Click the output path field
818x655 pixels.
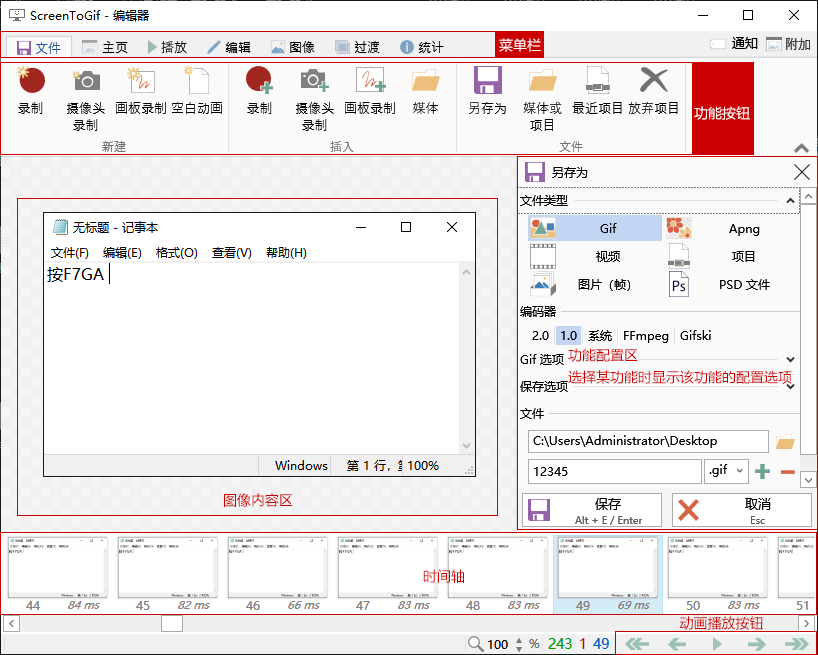(x=648, y=441)
